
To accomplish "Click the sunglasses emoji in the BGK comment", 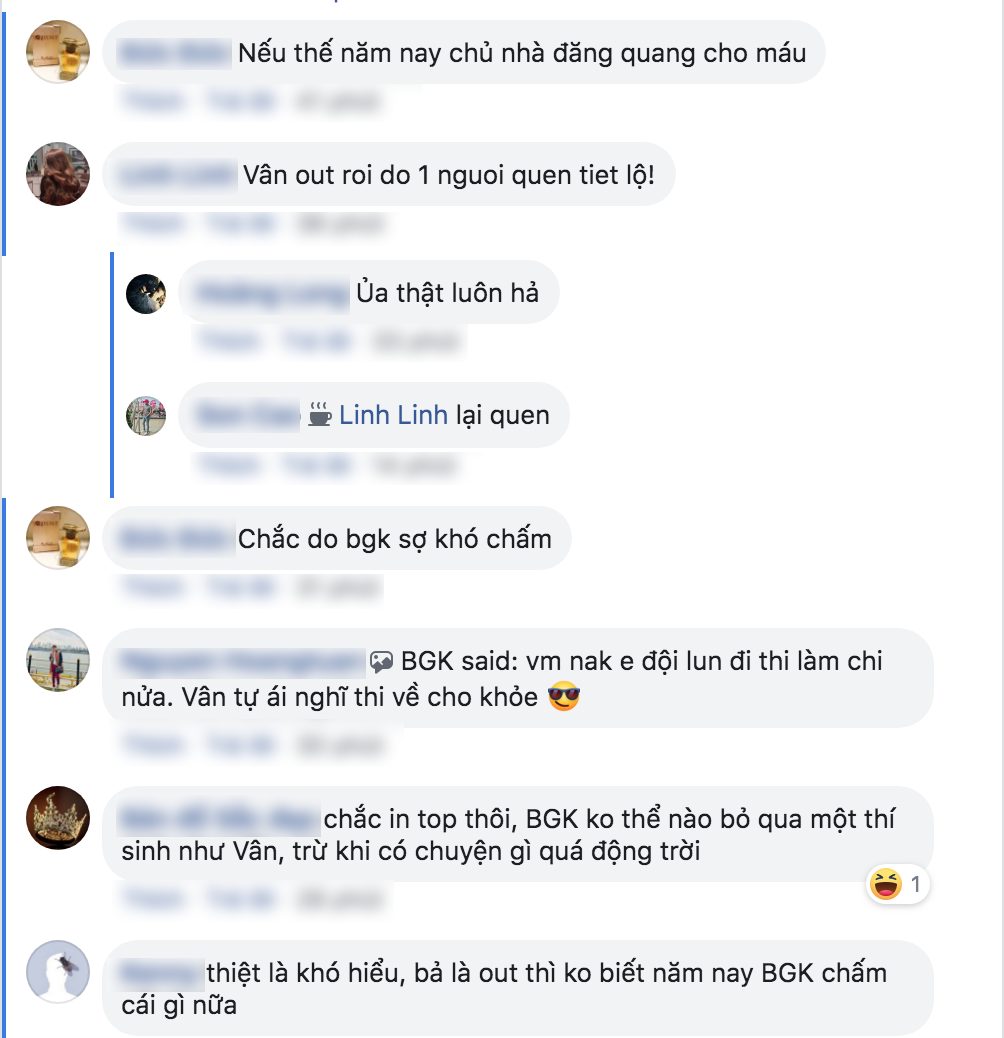I will click(x=564, y=697).
